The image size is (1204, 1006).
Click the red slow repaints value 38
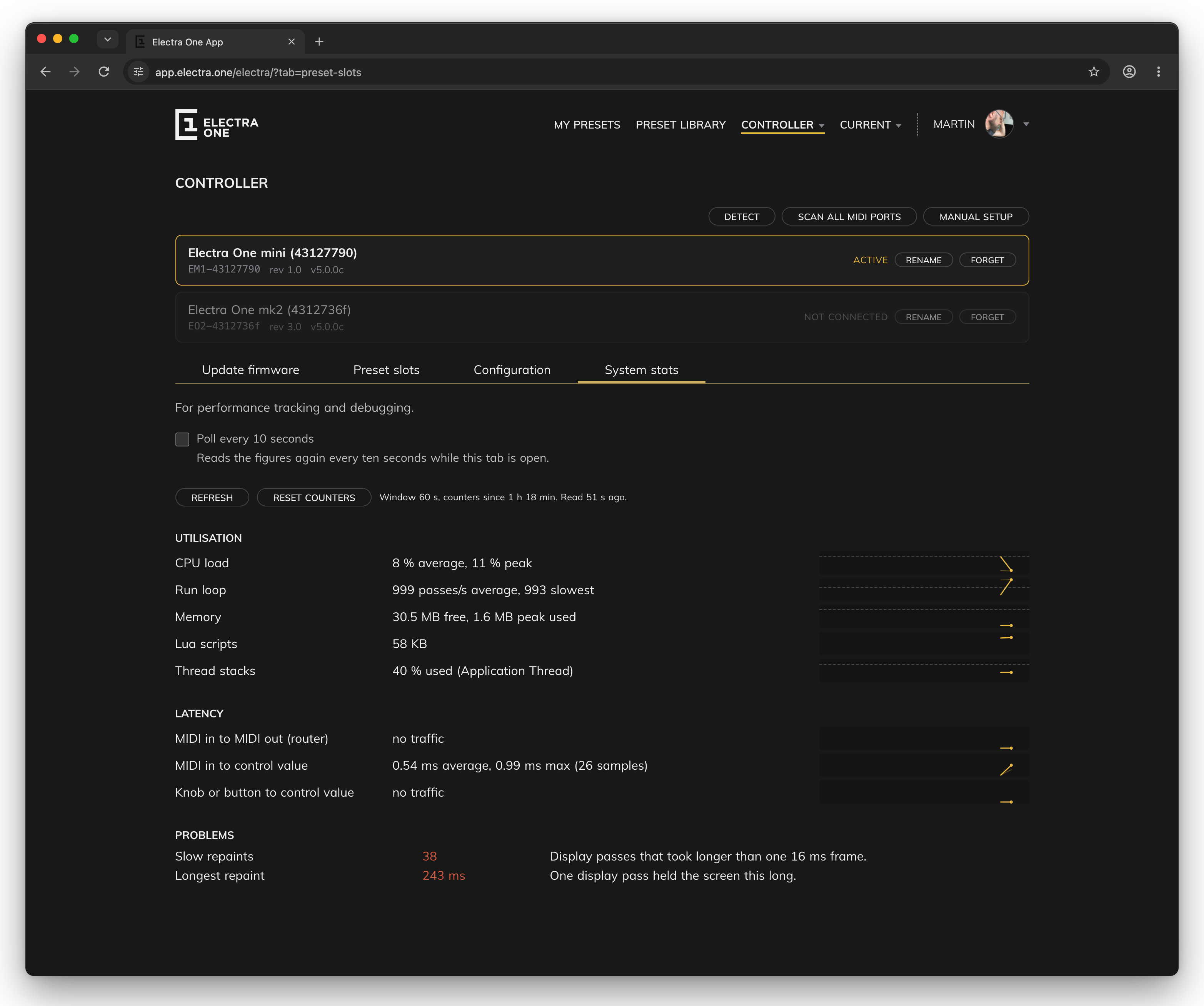tap(429, 856)
